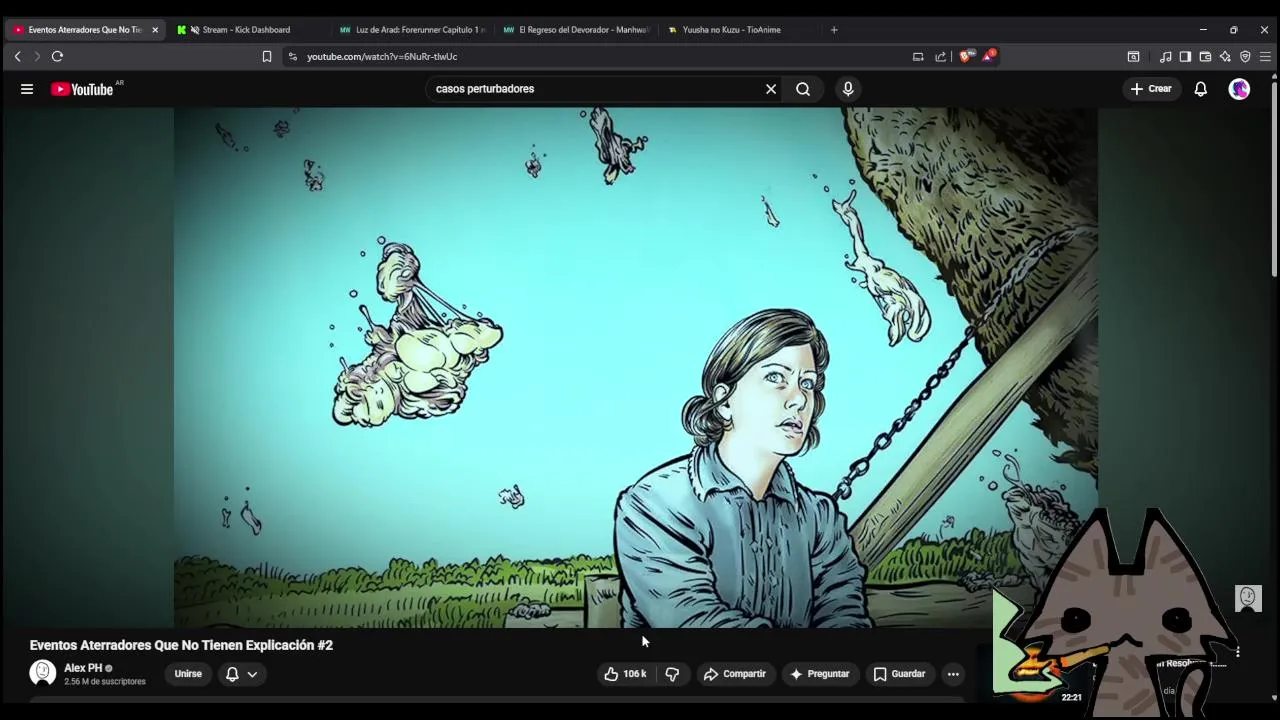The height and width of the screenshot is (720, 1280).
Task: View site information beside the URL
Action: point(293,57)
